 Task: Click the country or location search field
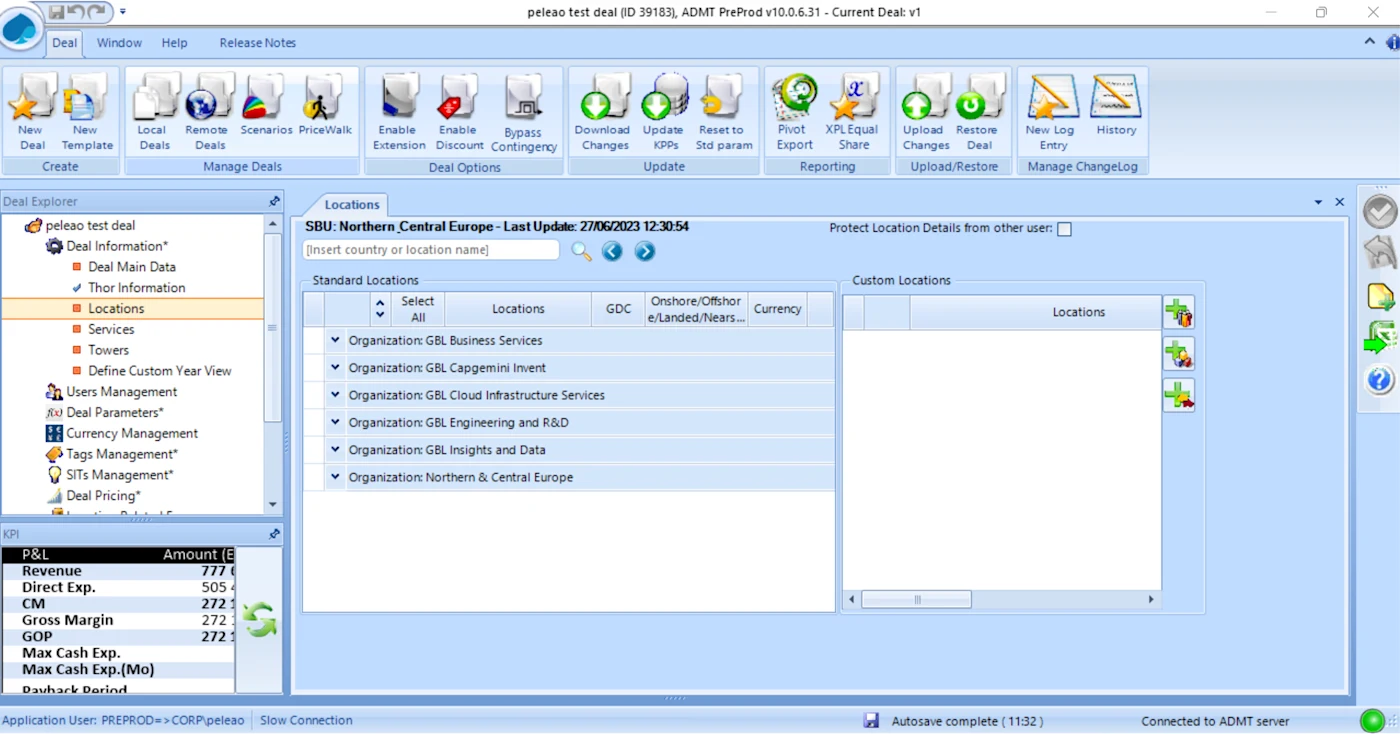coord(431,250)
